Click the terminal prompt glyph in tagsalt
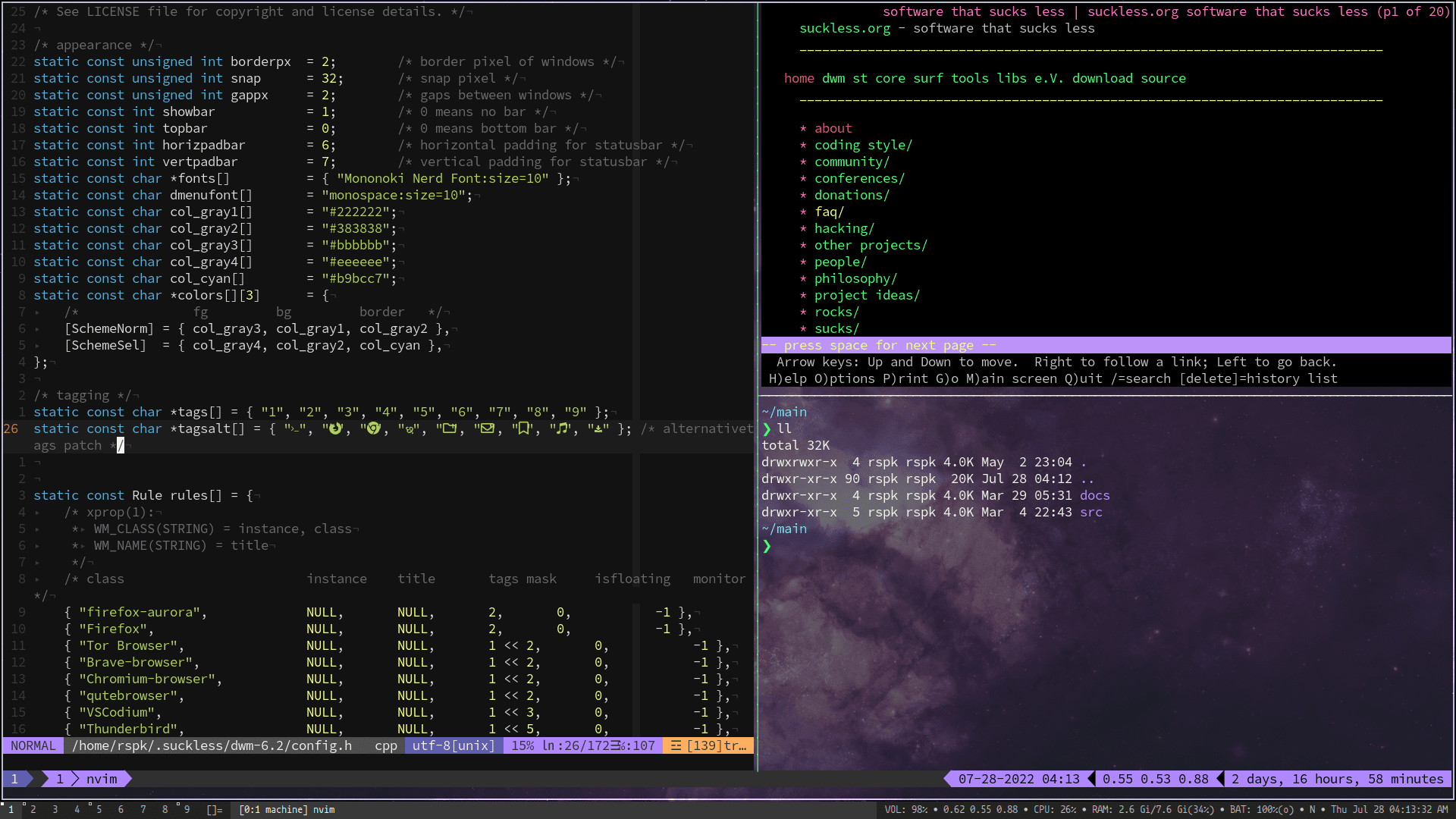 click(295, 429)
